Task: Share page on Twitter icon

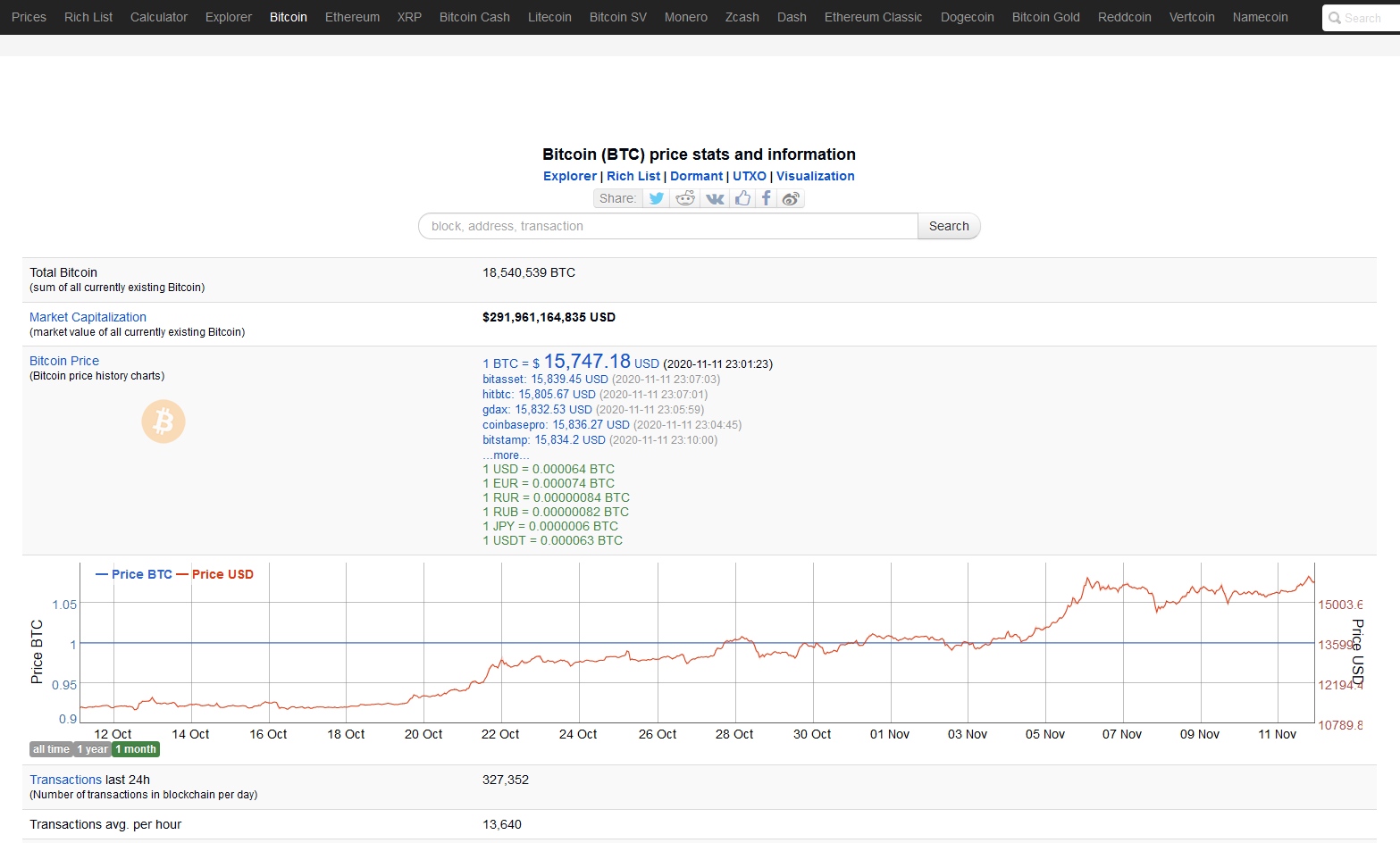Action: 657,198
